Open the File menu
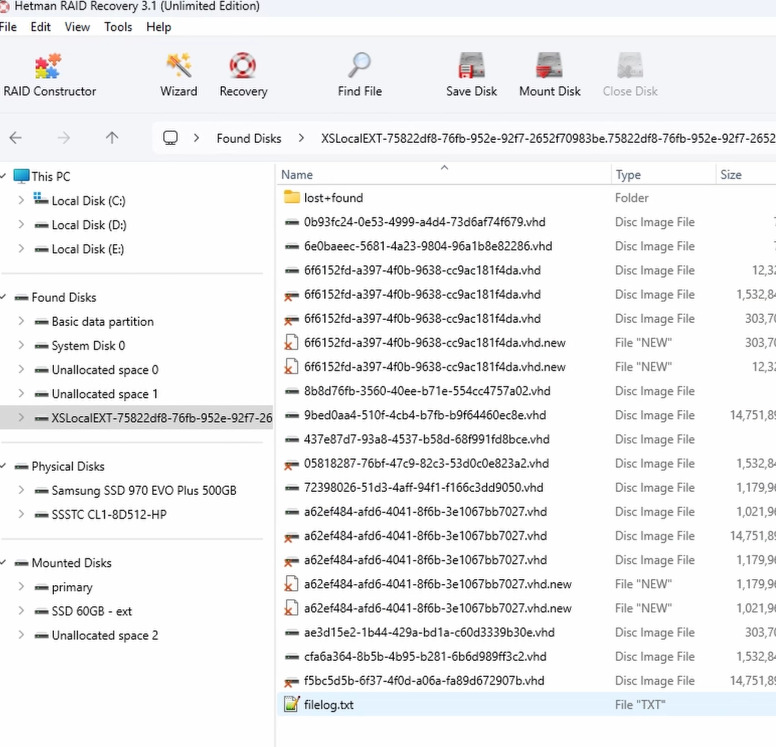 click(8, 27)
